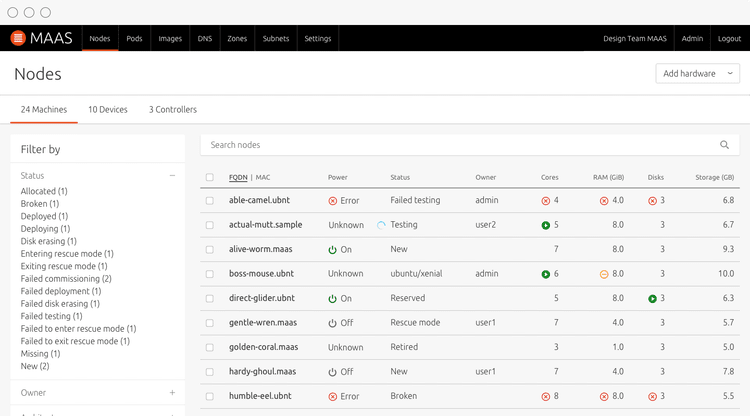Click able-camel disks failed-test icon
This screenshot has width=750, height=416.
click(x=652, y=201)
